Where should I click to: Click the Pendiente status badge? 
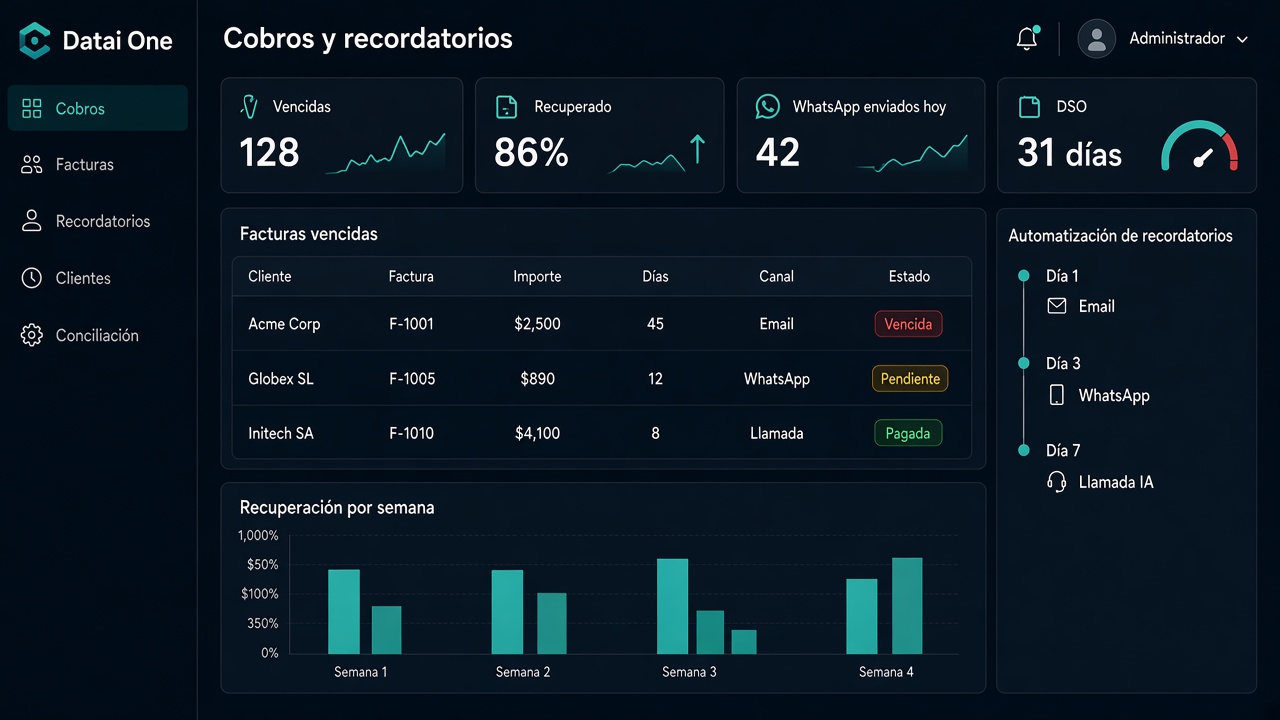click(x=910, y=379)
